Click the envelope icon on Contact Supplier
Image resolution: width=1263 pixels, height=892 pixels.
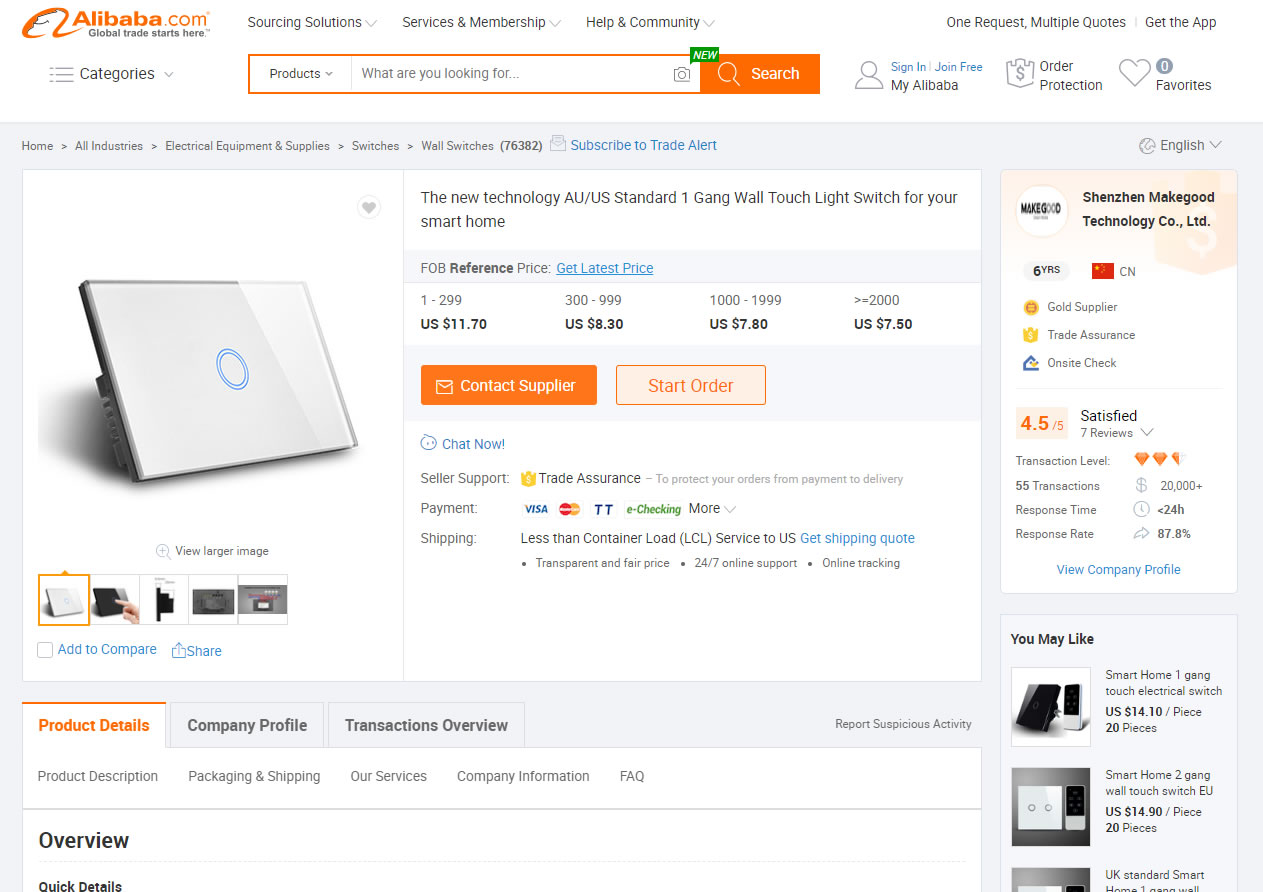(444, 386)
